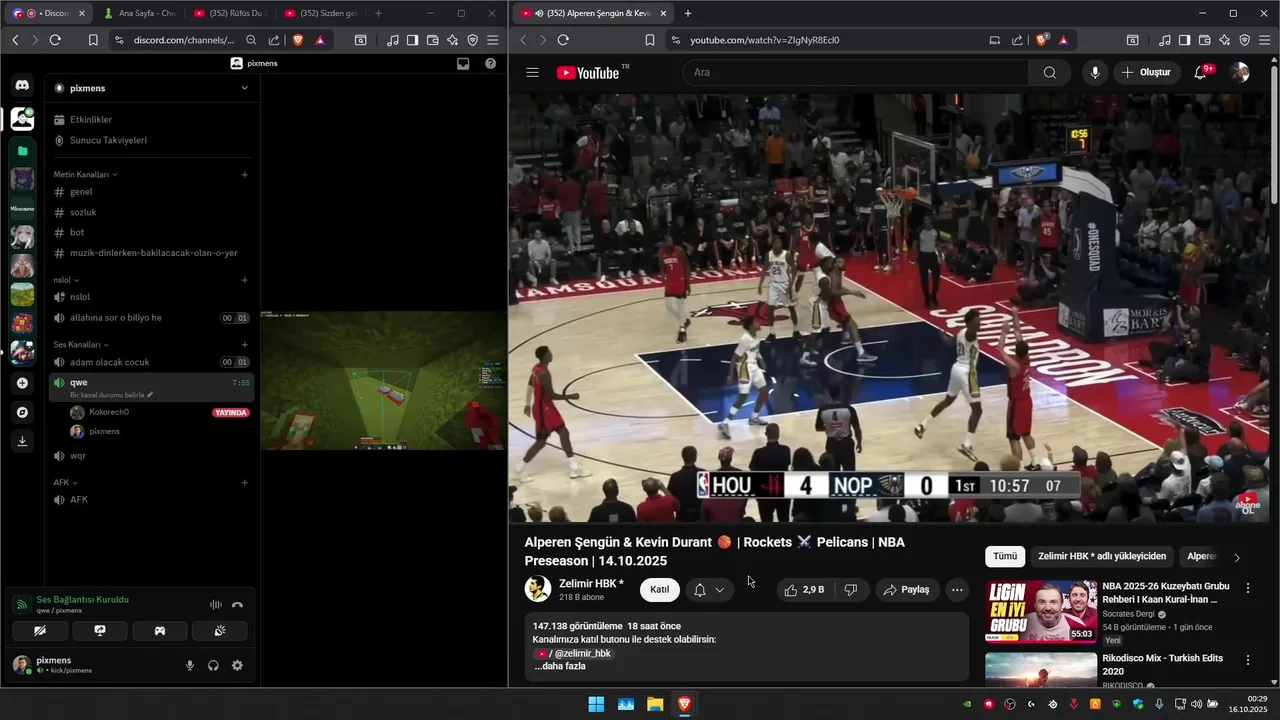Open Discord direct messages home icon
The image size is (1280, 720).
point(22,86)
